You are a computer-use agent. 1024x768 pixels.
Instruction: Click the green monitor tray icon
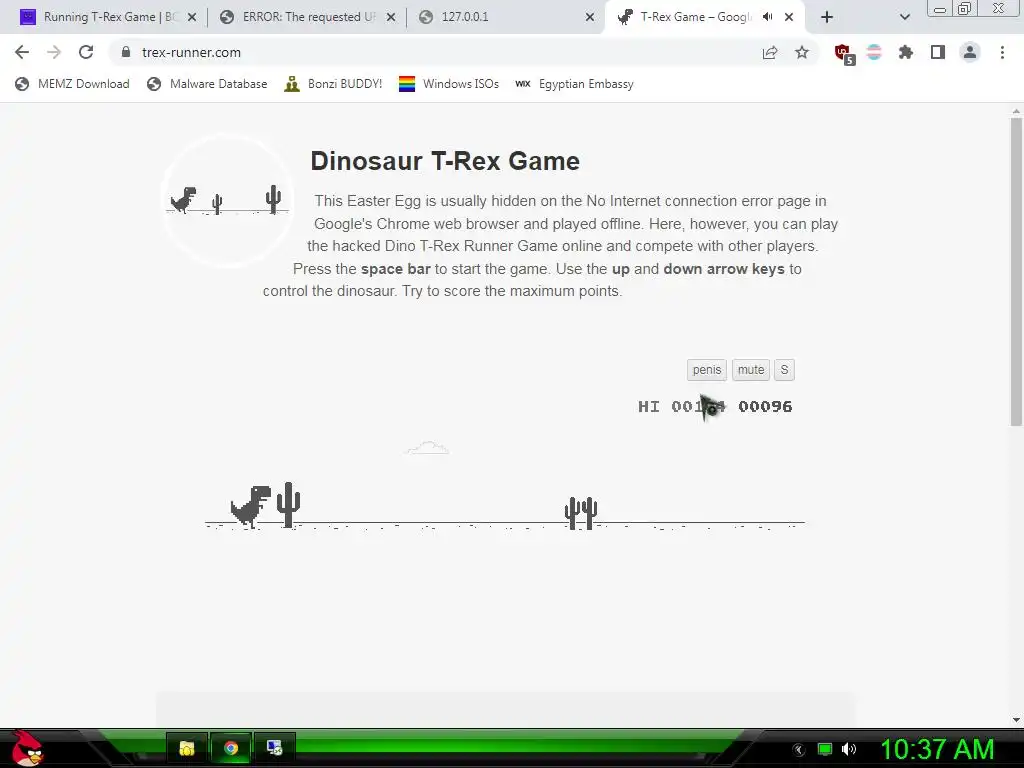pyautogui.click(x=825, y=749)
